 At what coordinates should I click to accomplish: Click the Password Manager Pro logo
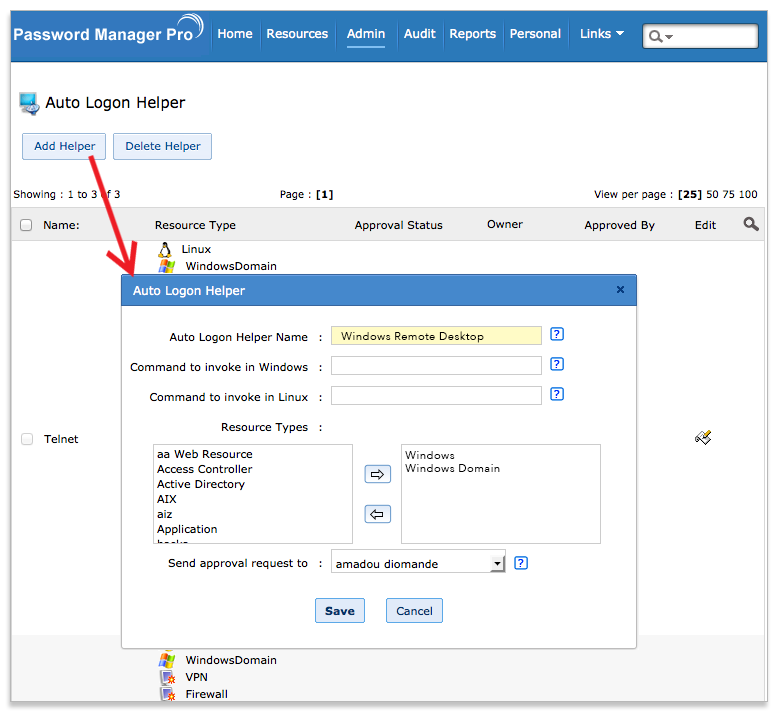(x=108, y=31)
